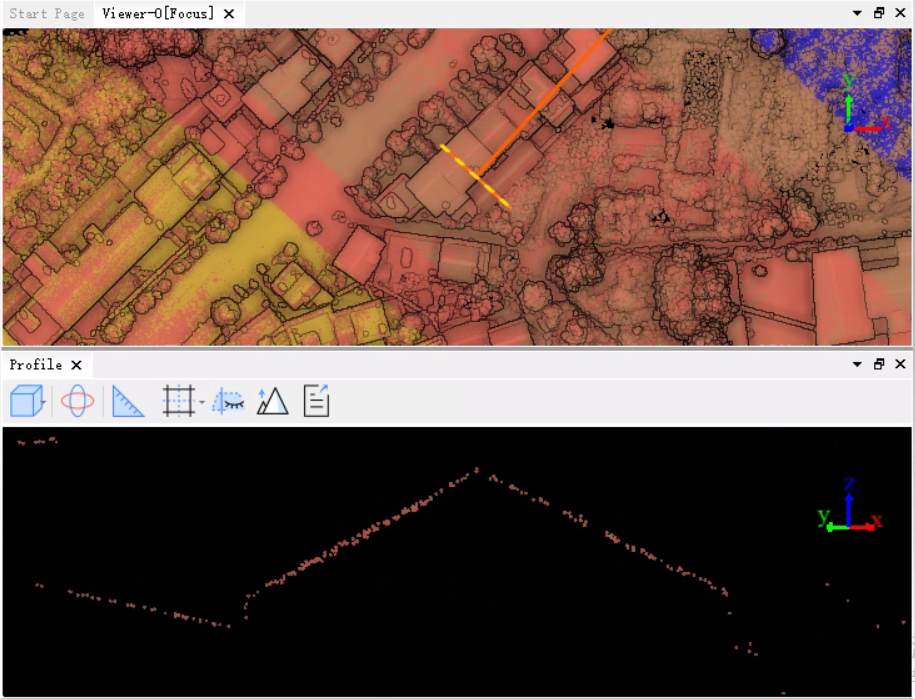Close the Profile tab with X

point(77,365)
